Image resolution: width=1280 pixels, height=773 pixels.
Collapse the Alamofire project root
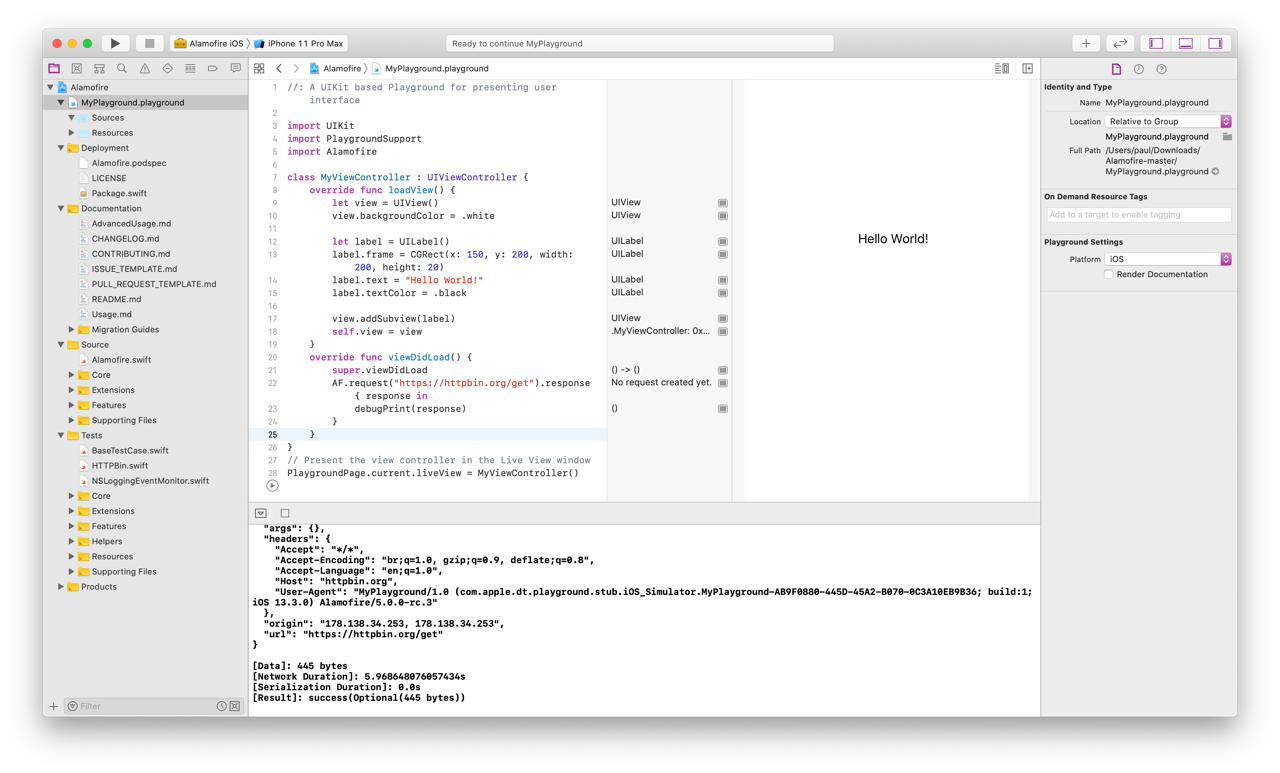coord(50,87)
